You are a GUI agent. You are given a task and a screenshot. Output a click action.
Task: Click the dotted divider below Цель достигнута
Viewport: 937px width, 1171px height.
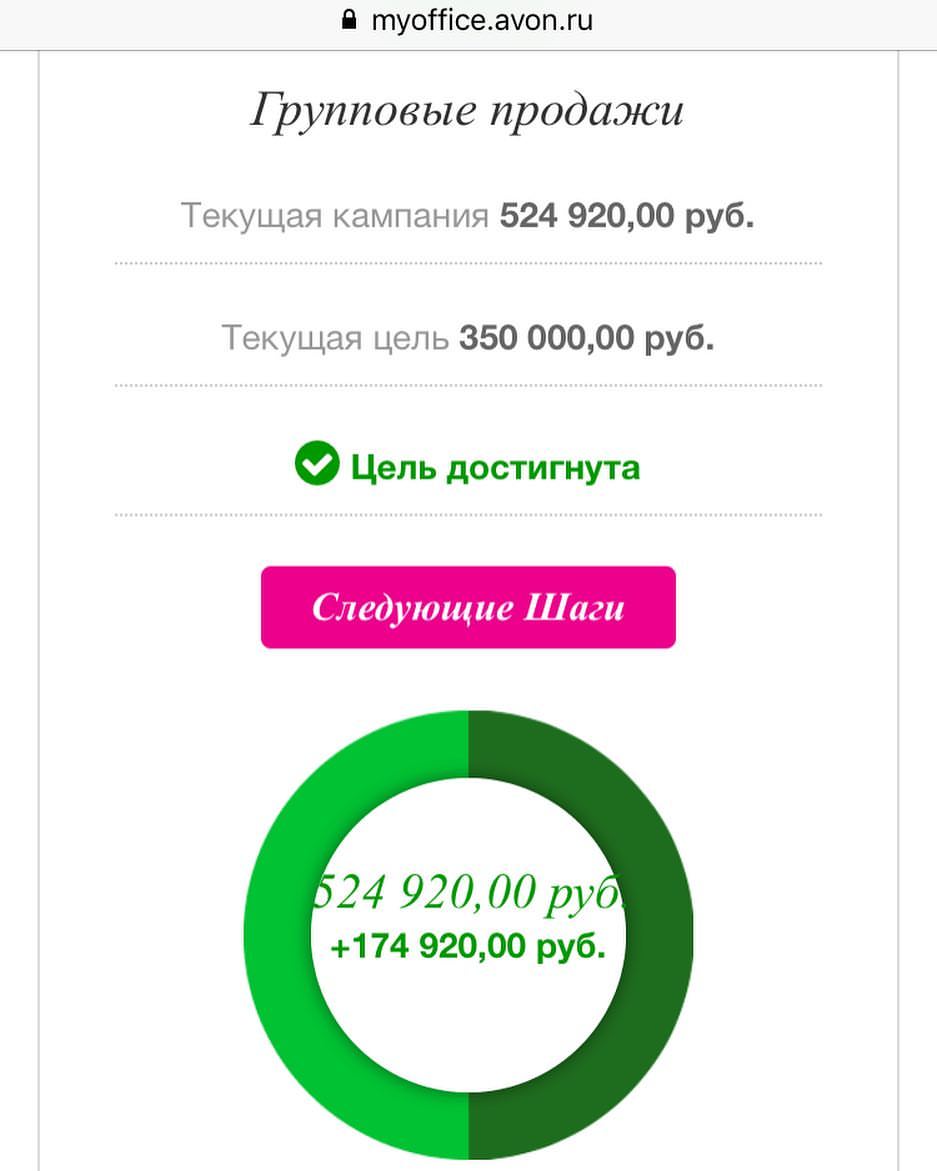coord(468,515)
